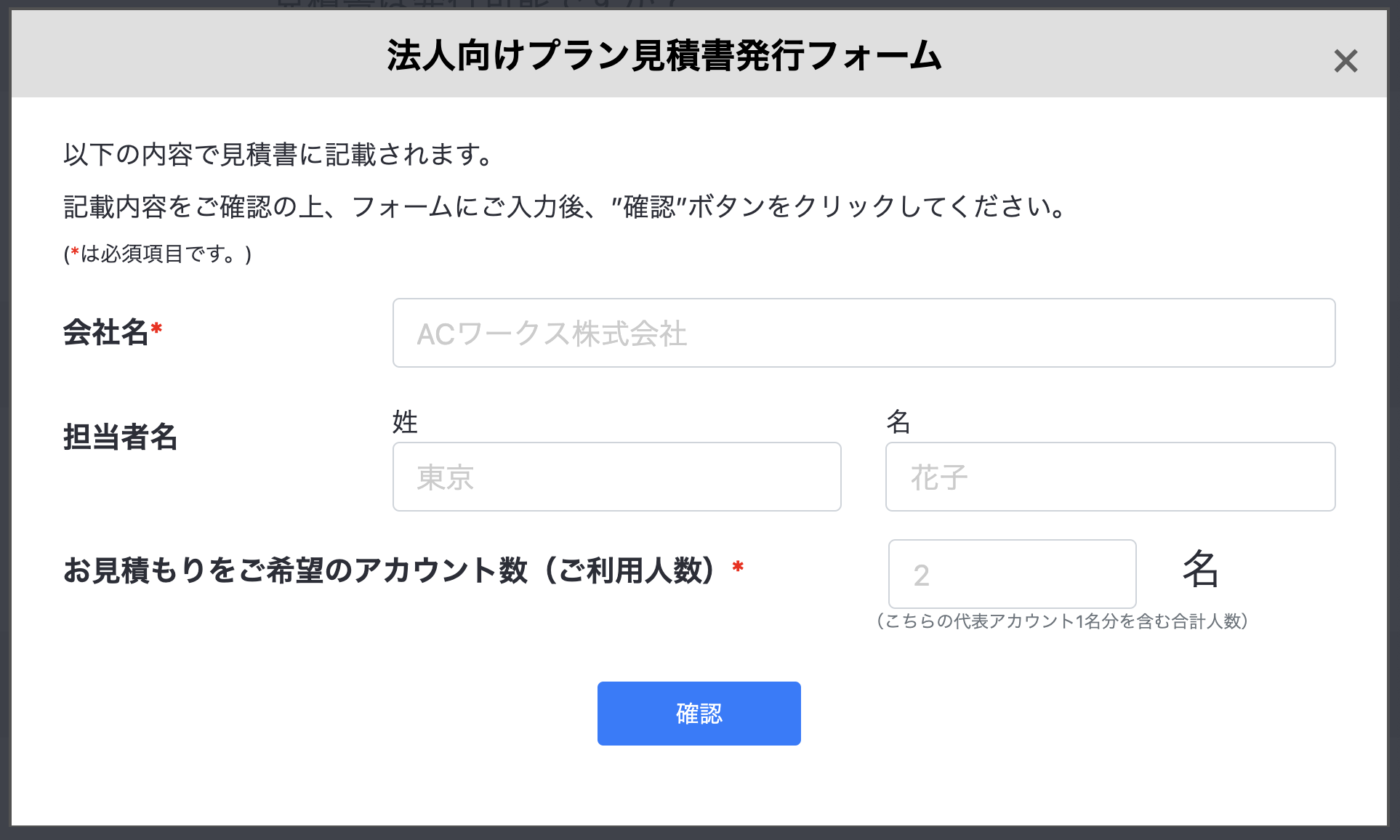This screenshot has height=840, width=1400.
Task: Click the required fields note (*は必須項目です)
Action: click(156, 254)
